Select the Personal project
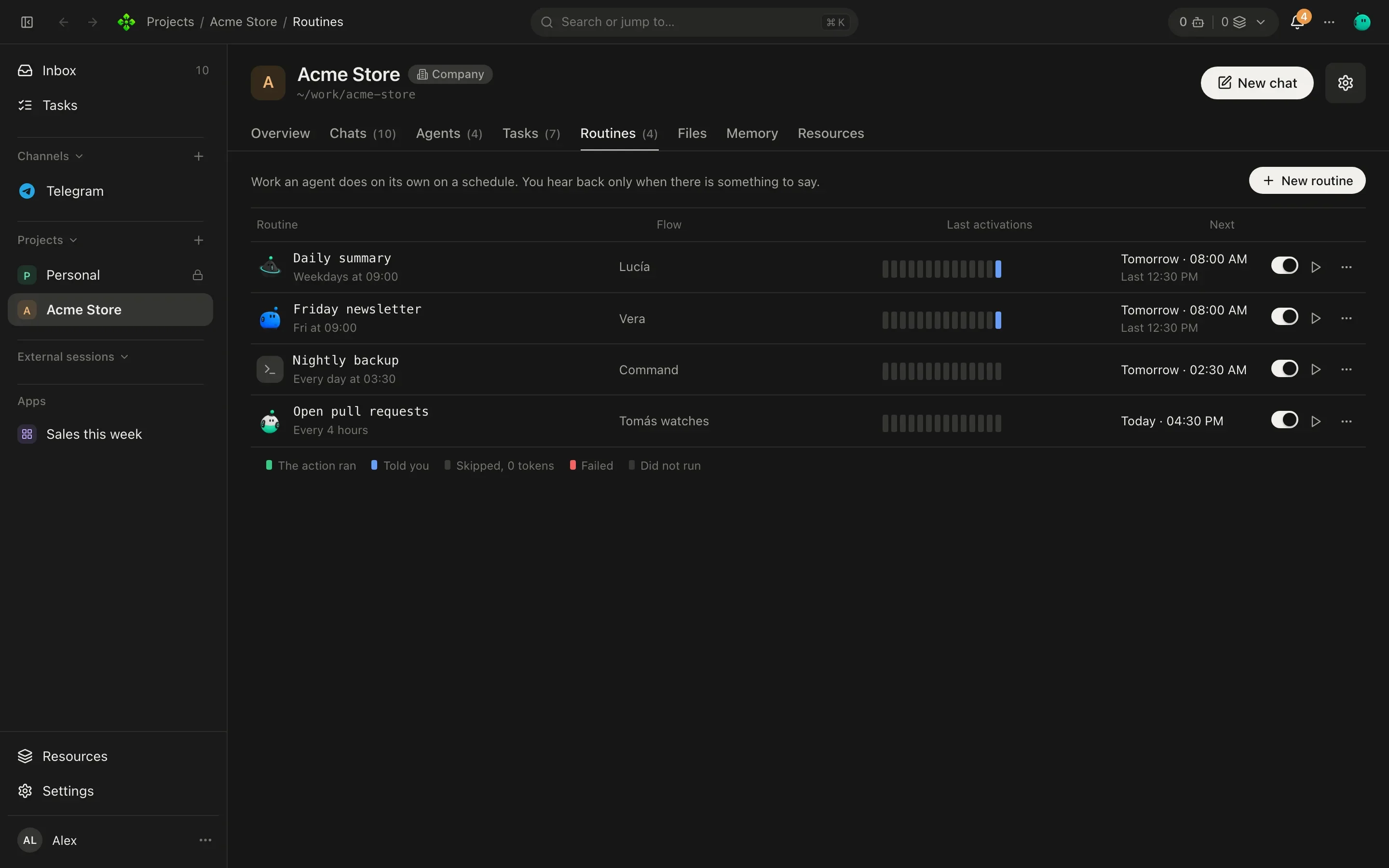Image resolution: width=1389 pixels, height=868 pixels. pyautogui.click(x=110, y=275)
